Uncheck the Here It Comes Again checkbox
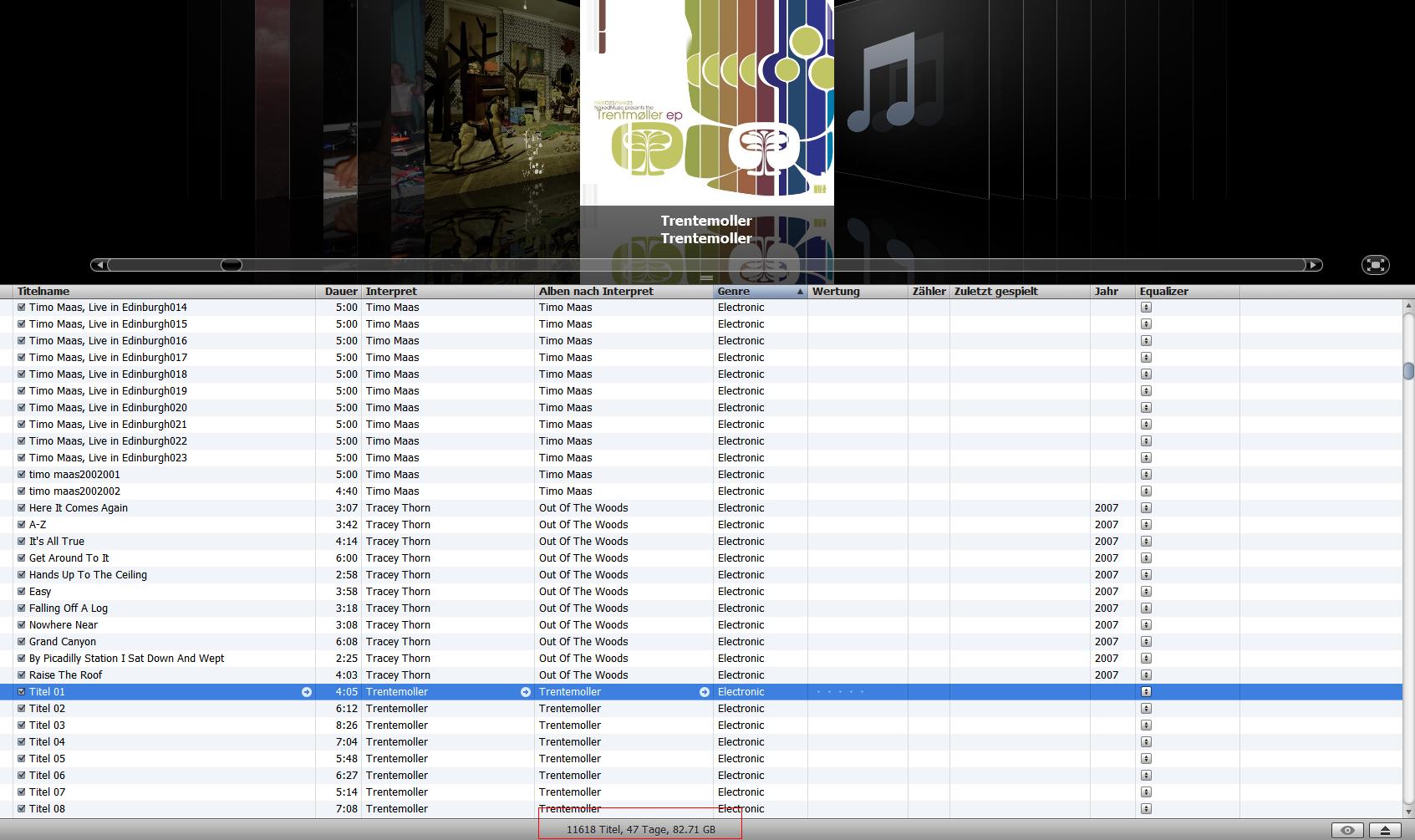Viewport: 1415px width, 840px height. 22,508
